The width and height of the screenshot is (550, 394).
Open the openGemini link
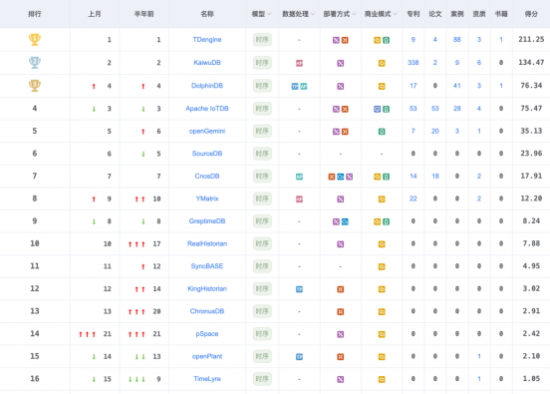(207, 131)
